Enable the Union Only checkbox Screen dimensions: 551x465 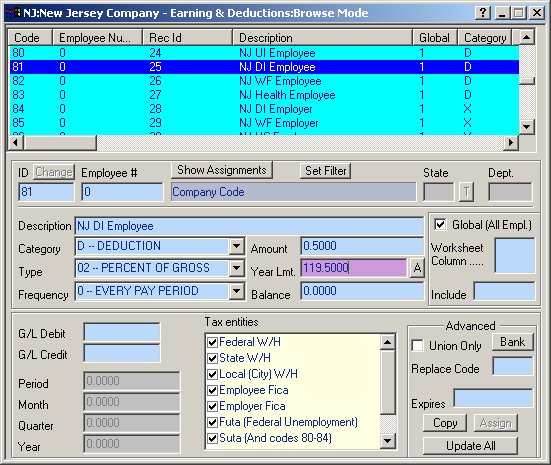point(417,345)
